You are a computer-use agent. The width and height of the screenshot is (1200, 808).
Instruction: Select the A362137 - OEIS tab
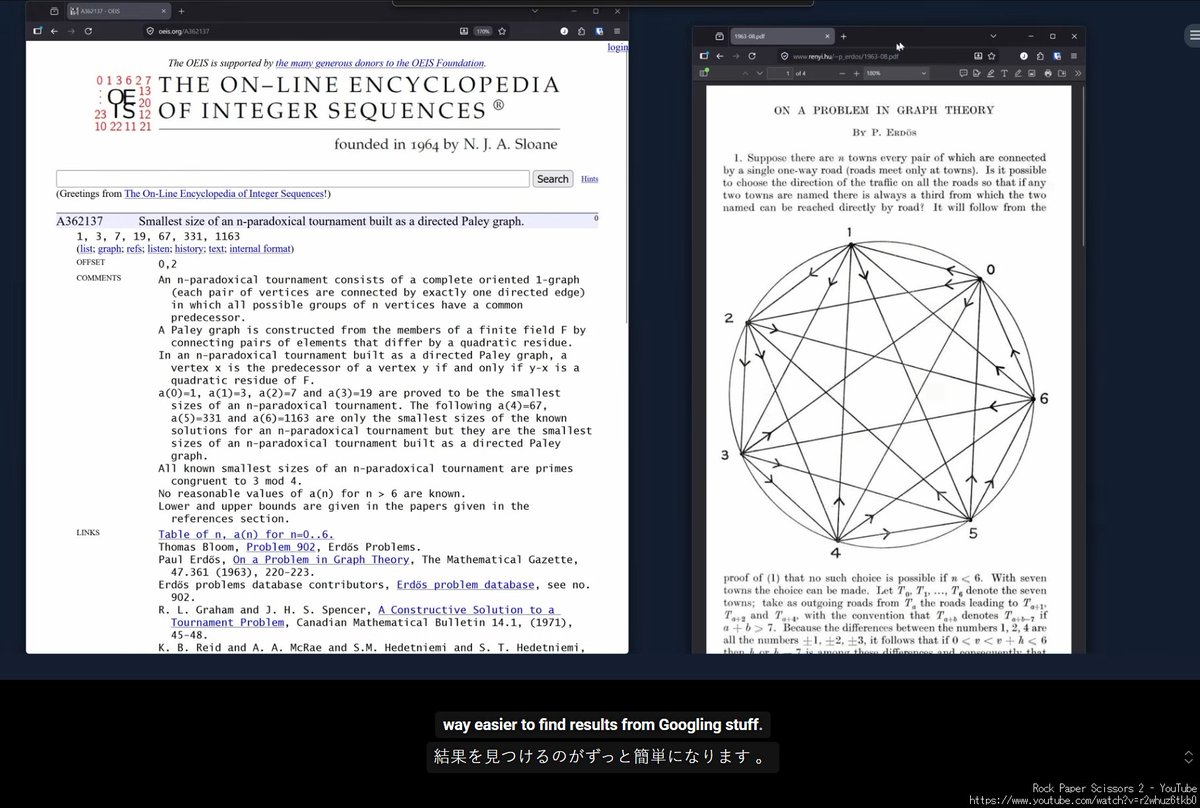click(118, 11)
